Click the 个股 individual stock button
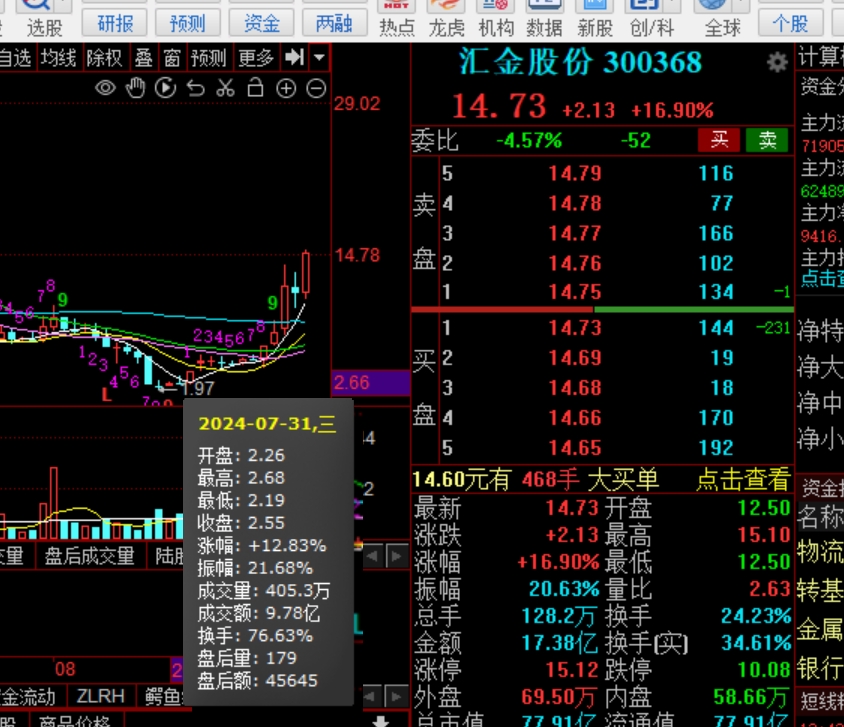 tap(790, 23)
